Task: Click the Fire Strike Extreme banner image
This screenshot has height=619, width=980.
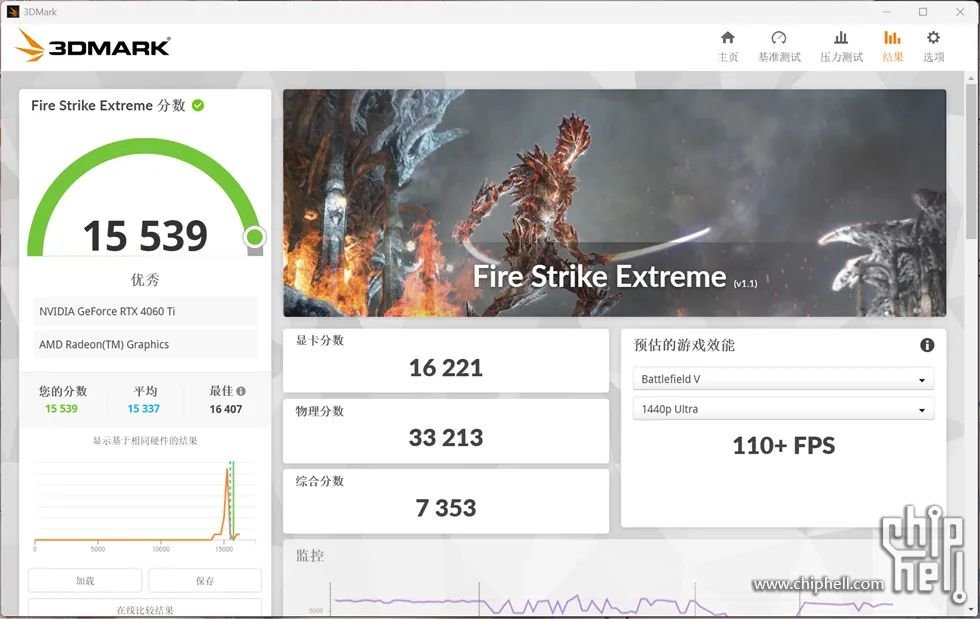Action: coord(614,203)
